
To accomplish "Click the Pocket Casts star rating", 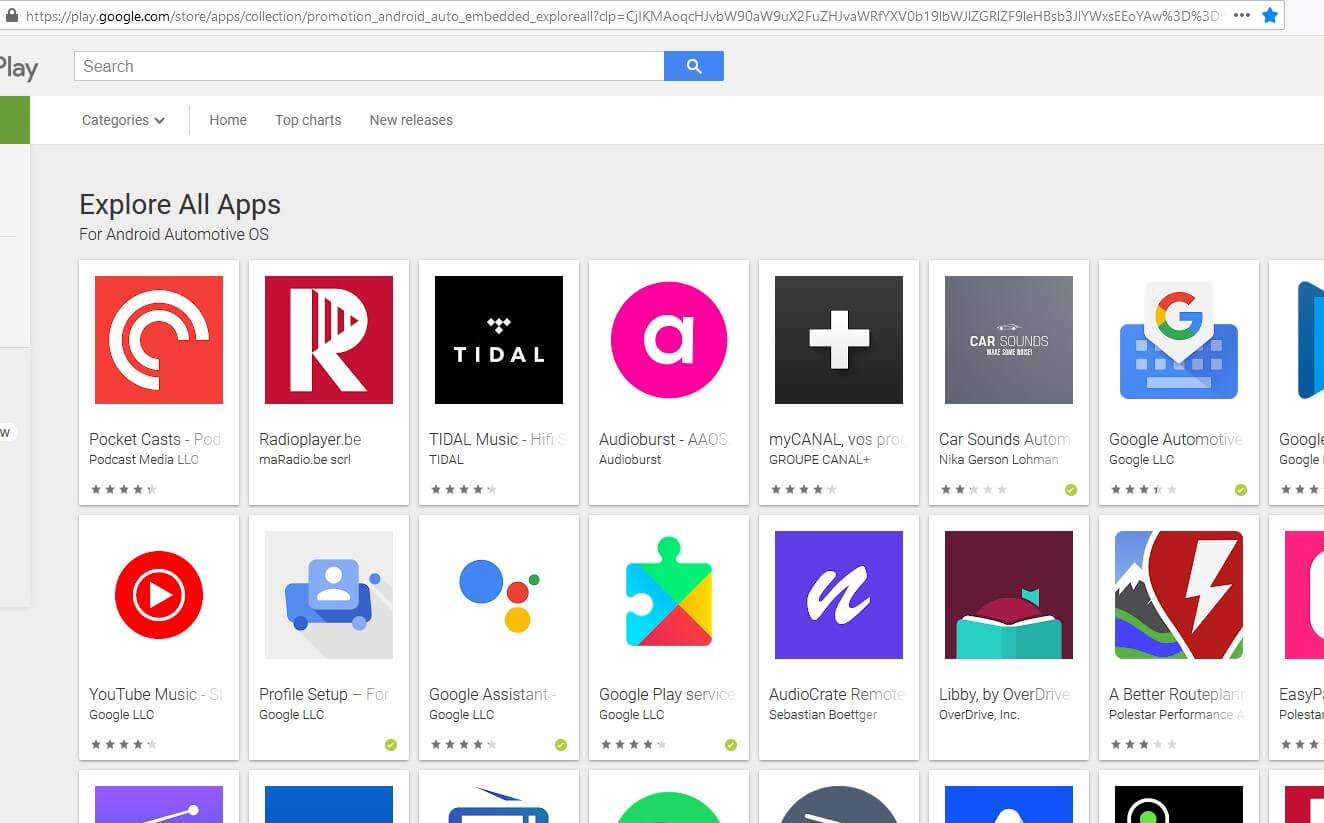I will 124,490.
